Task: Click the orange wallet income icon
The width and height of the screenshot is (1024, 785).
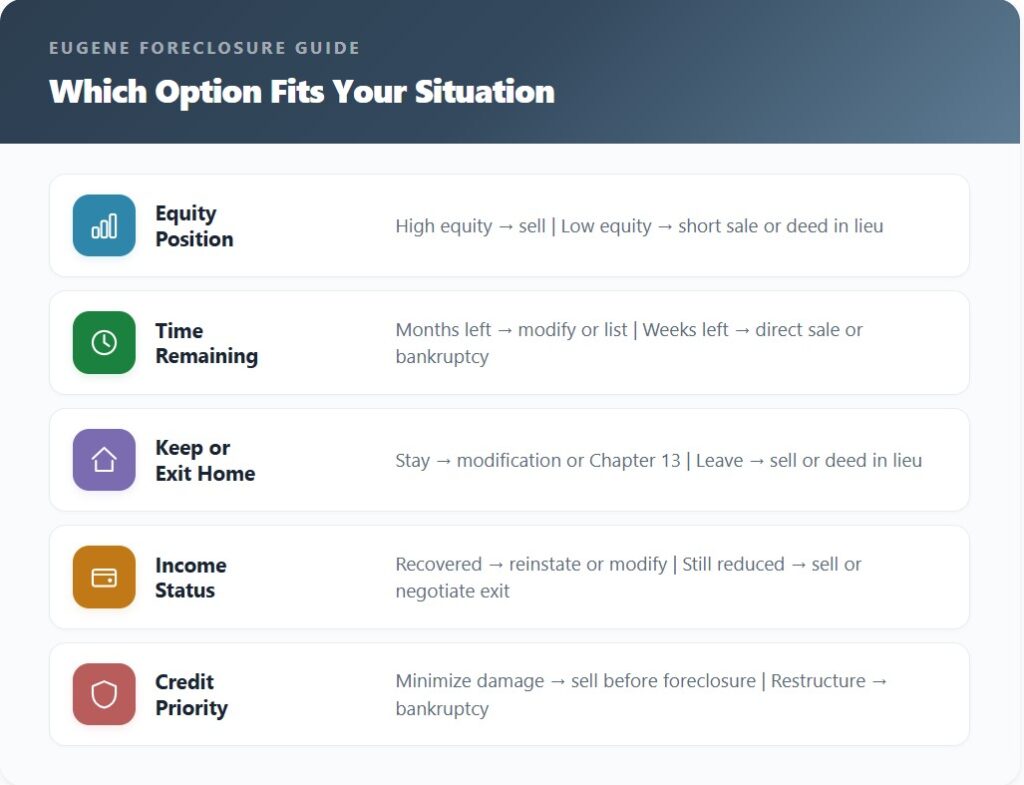Action: tap(104, 577)
